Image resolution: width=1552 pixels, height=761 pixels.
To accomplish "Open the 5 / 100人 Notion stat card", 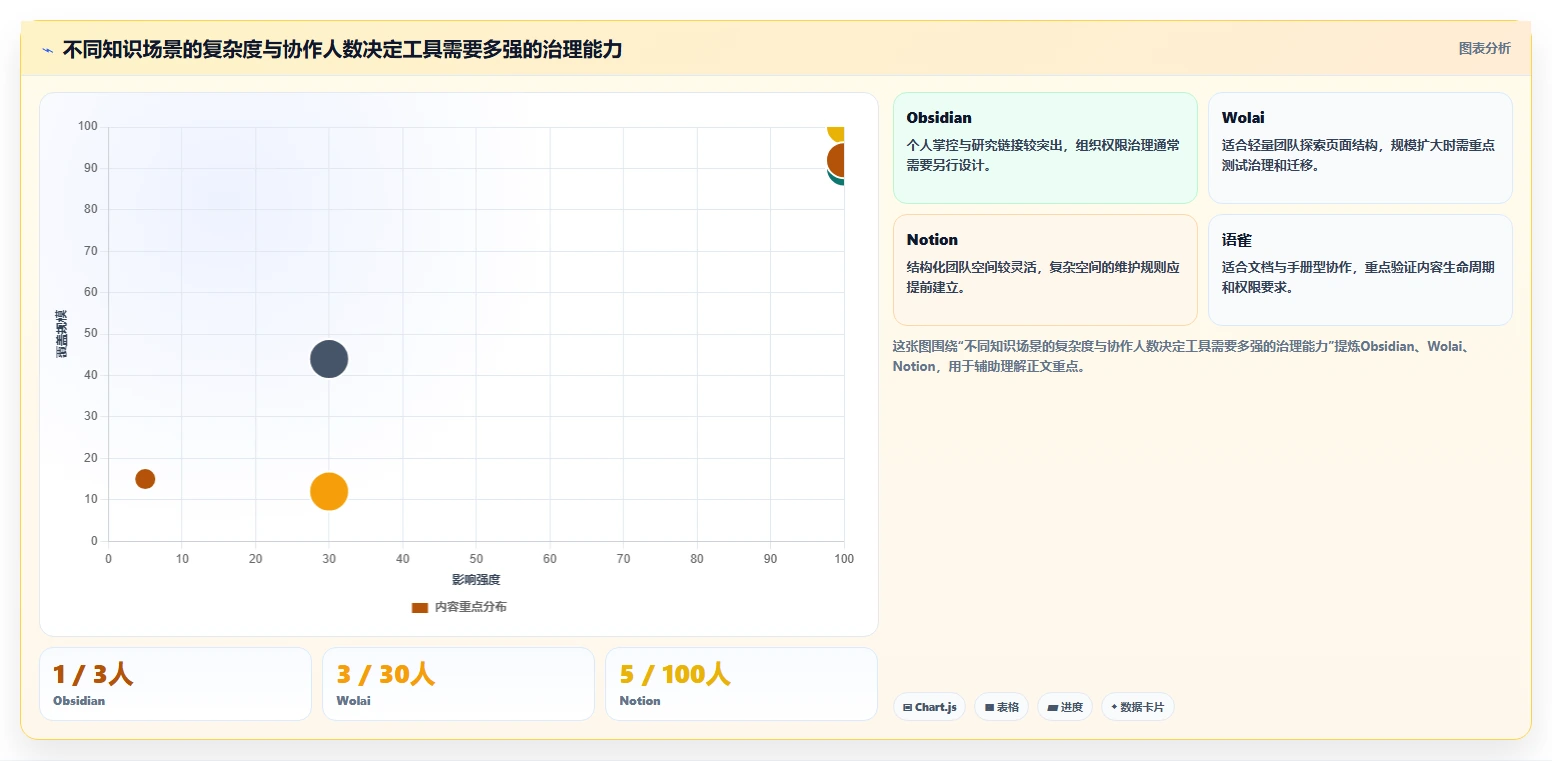I will tap(741, 684).
